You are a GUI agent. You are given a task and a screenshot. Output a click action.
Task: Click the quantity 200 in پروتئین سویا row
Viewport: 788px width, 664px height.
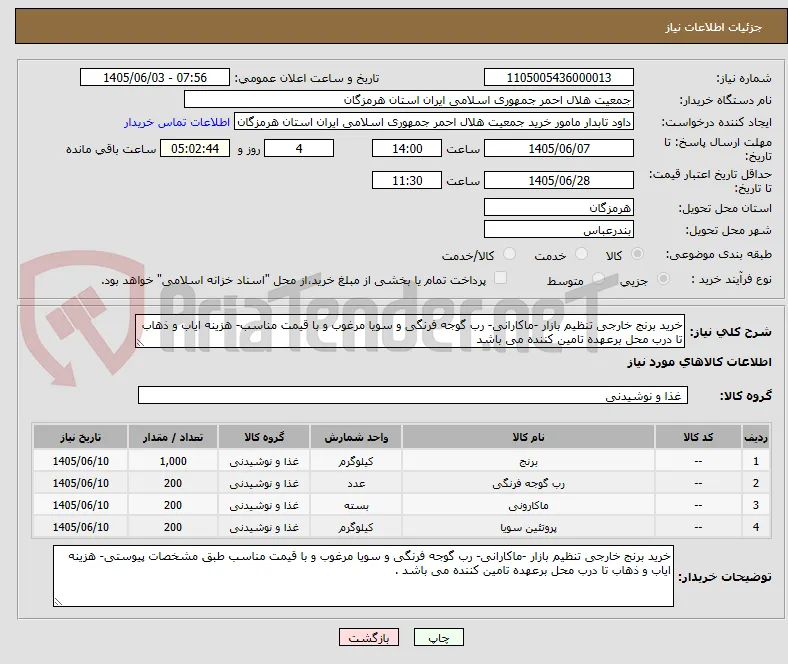173,527
